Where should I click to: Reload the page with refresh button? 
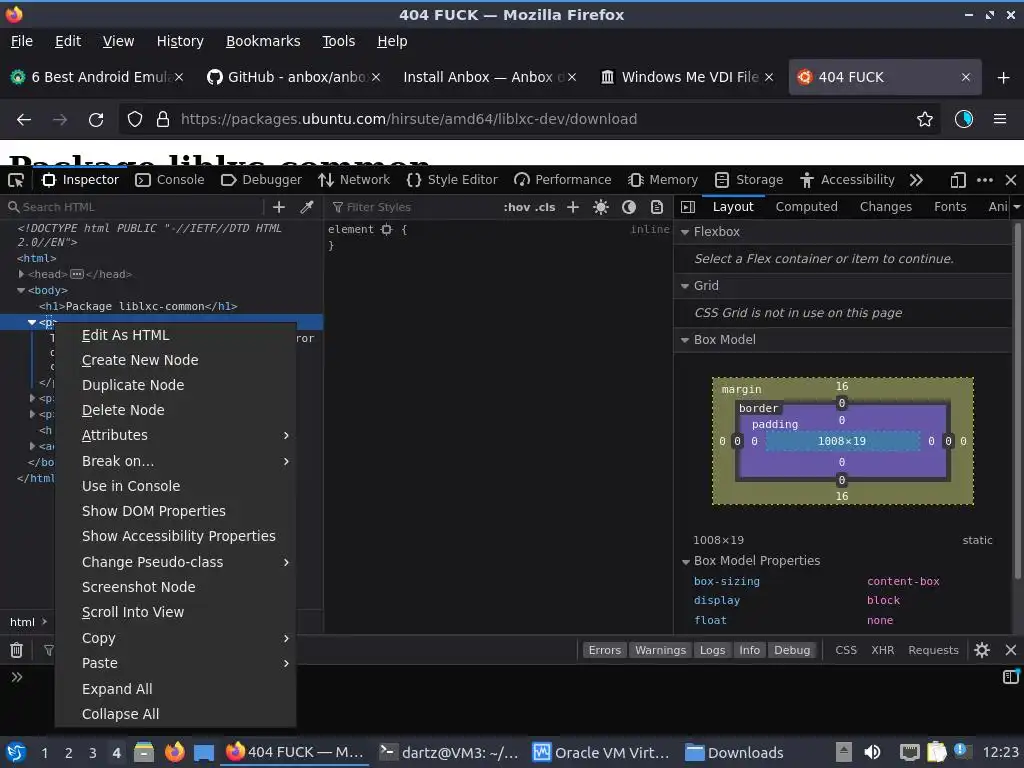pos(96,120)
